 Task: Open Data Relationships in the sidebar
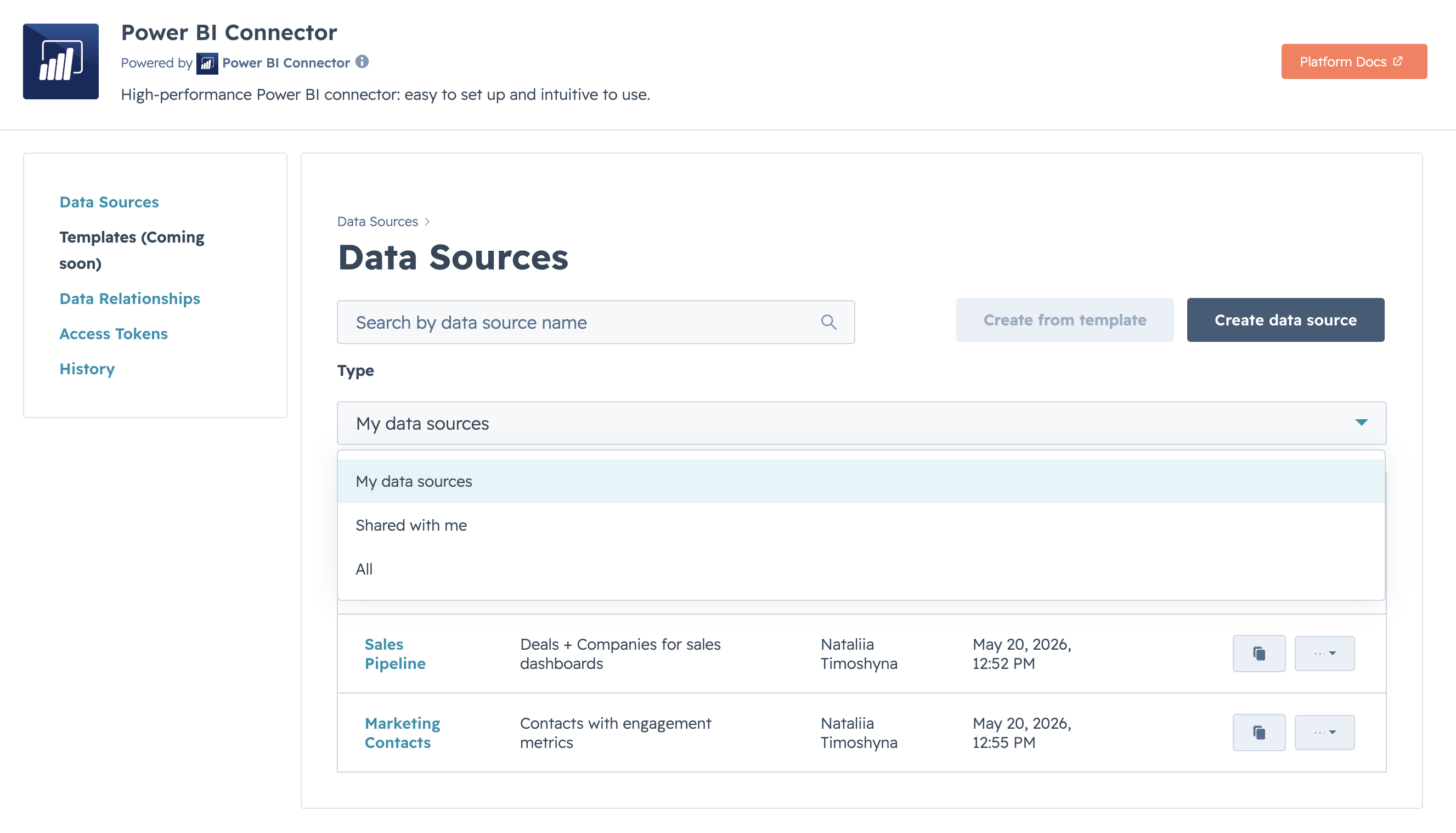pos(130,299)
